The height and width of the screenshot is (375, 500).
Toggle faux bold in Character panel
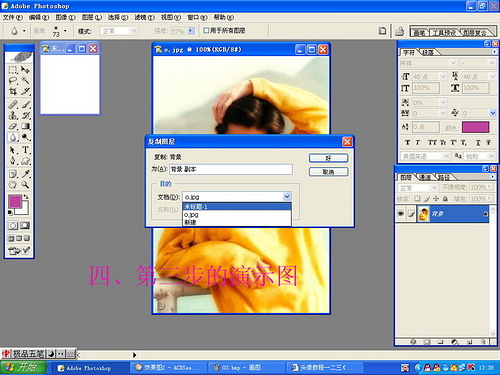tap(407, 142)
